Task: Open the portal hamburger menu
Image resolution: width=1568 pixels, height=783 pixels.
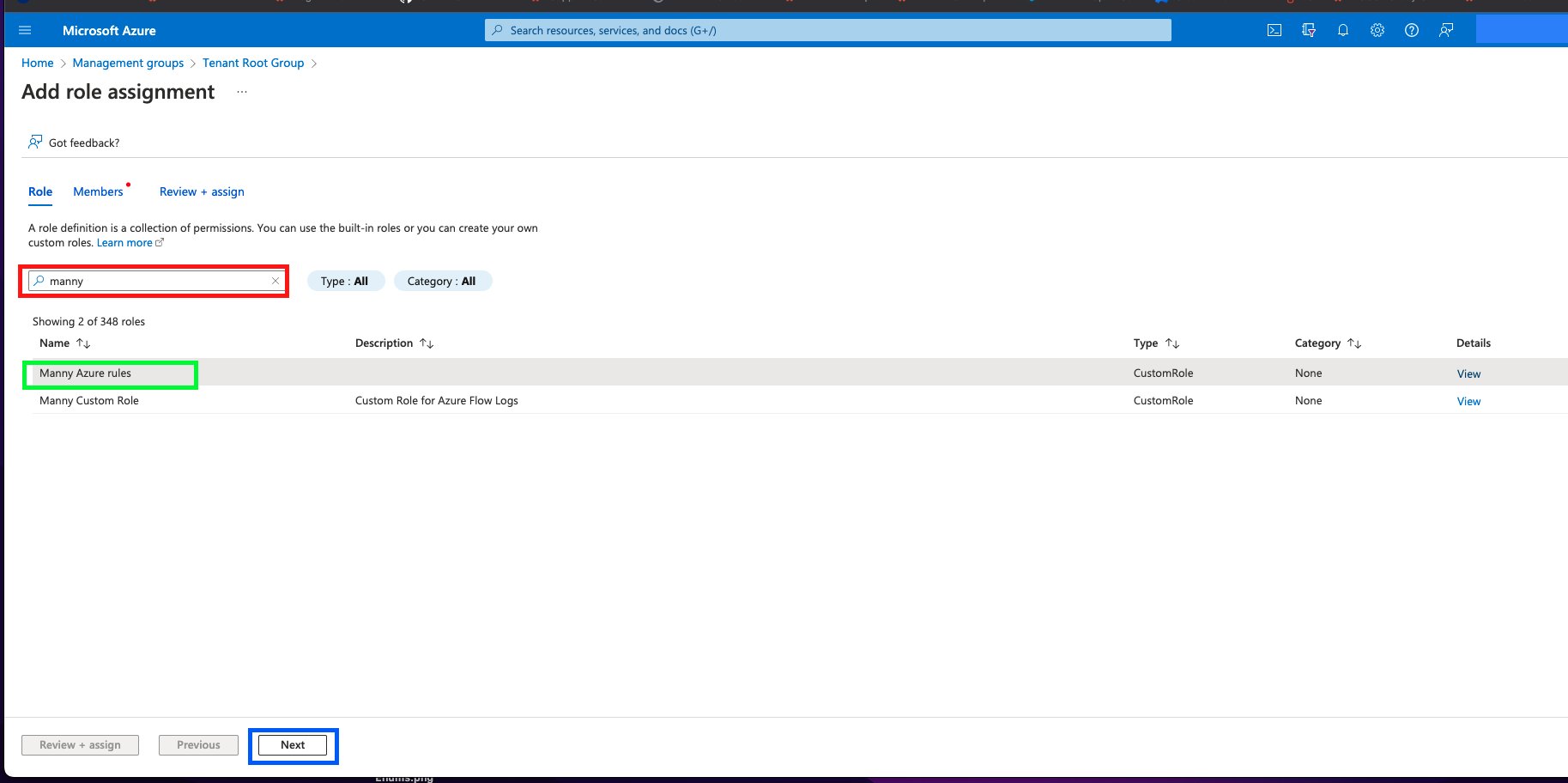Action: pos(24,29)
